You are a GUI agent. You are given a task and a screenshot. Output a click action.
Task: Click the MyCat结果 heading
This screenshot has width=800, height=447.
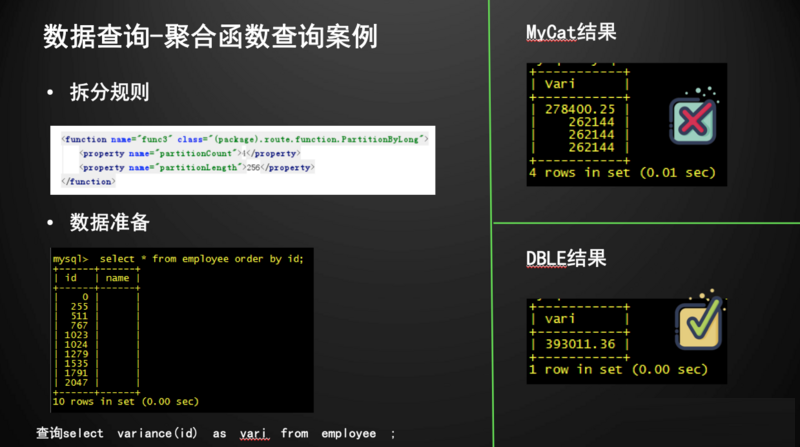571,33
